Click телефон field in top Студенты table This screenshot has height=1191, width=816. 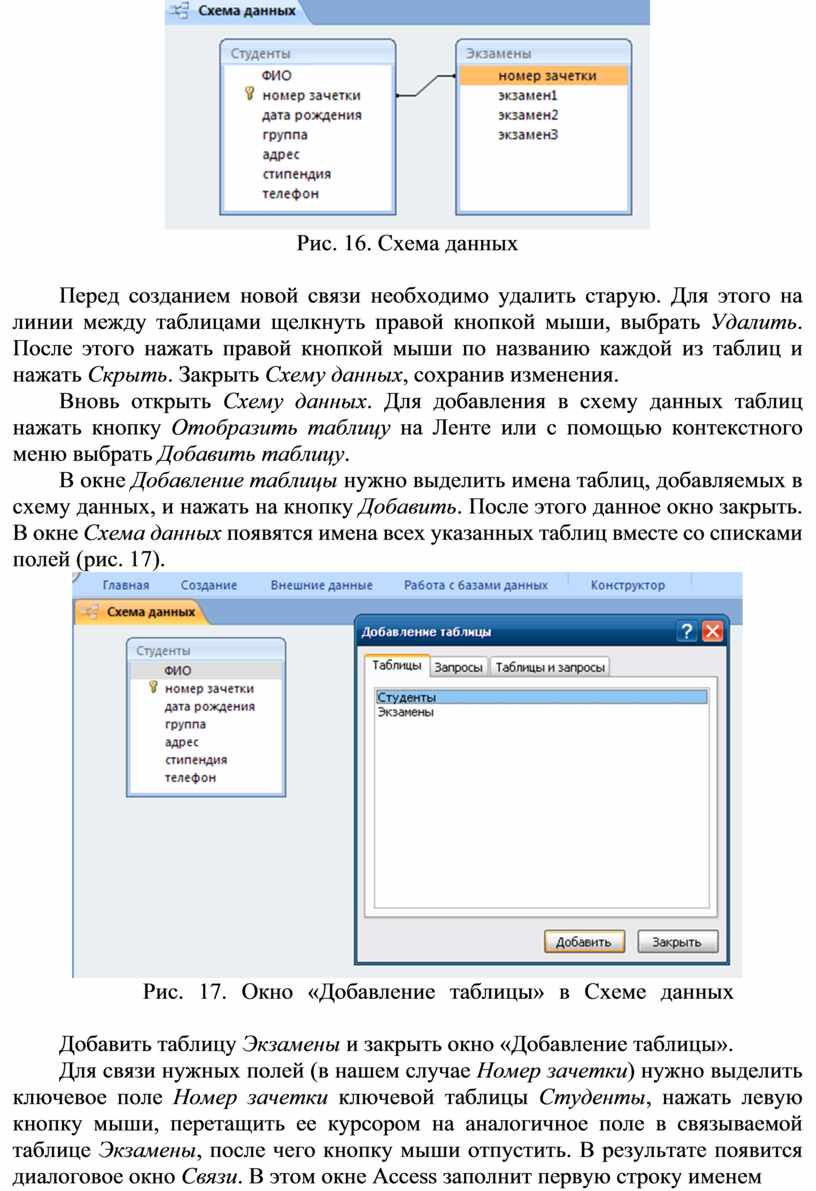290,194
